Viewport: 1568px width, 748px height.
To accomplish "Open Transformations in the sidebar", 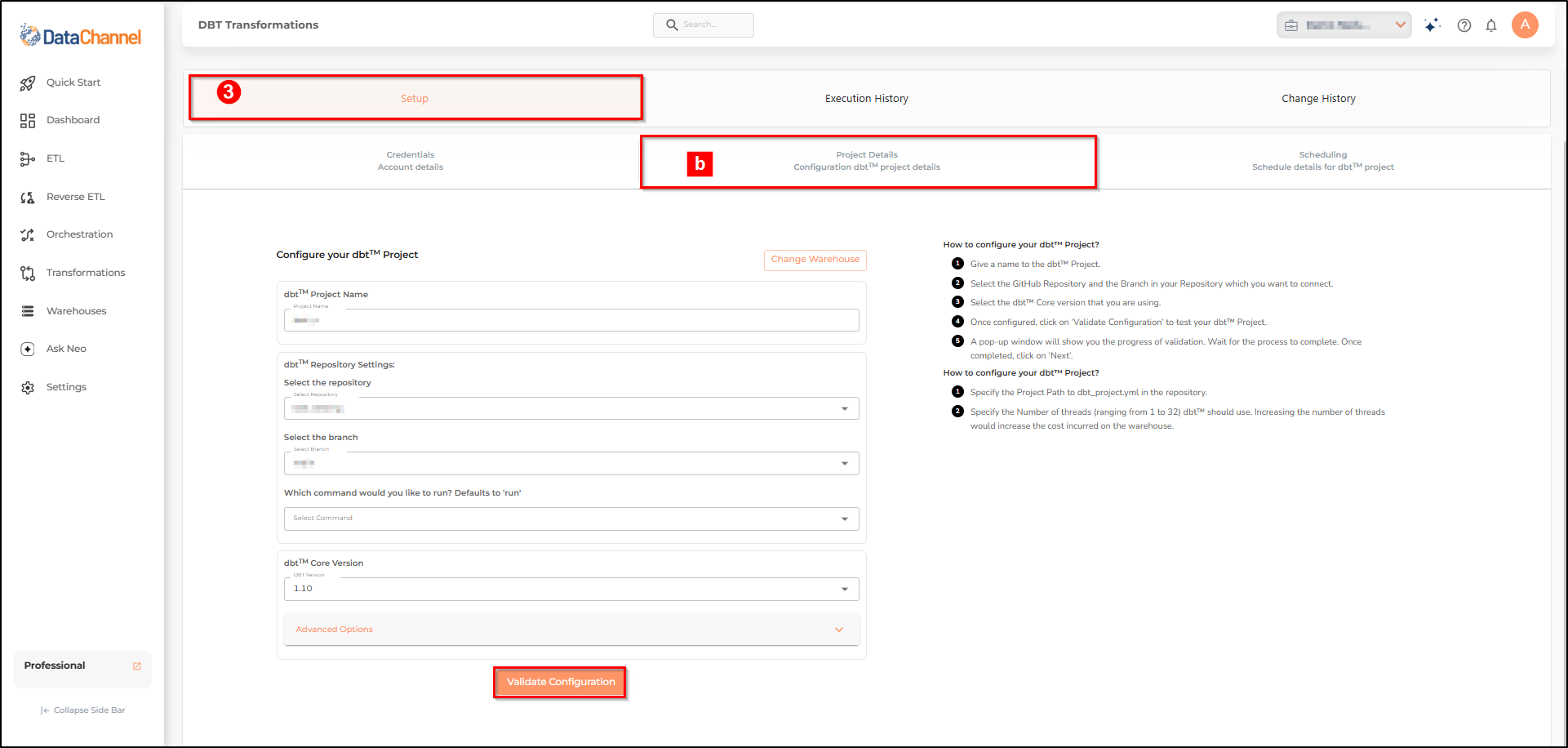I will 86,273.
